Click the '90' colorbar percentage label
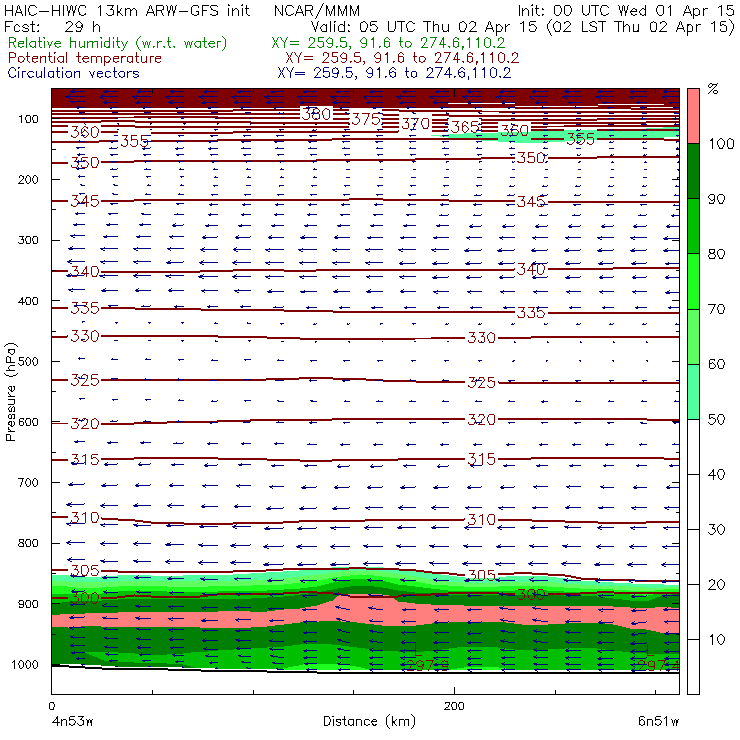Screen dimensions: 740x740 click(716, 199)
